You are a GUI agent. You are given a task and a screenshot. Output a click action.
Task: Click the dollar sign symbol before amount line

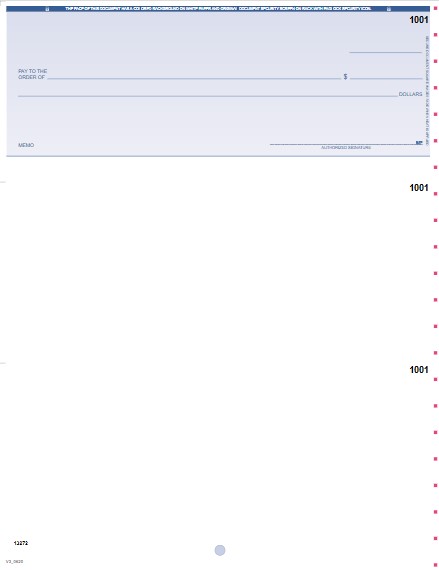click(345, 77)
